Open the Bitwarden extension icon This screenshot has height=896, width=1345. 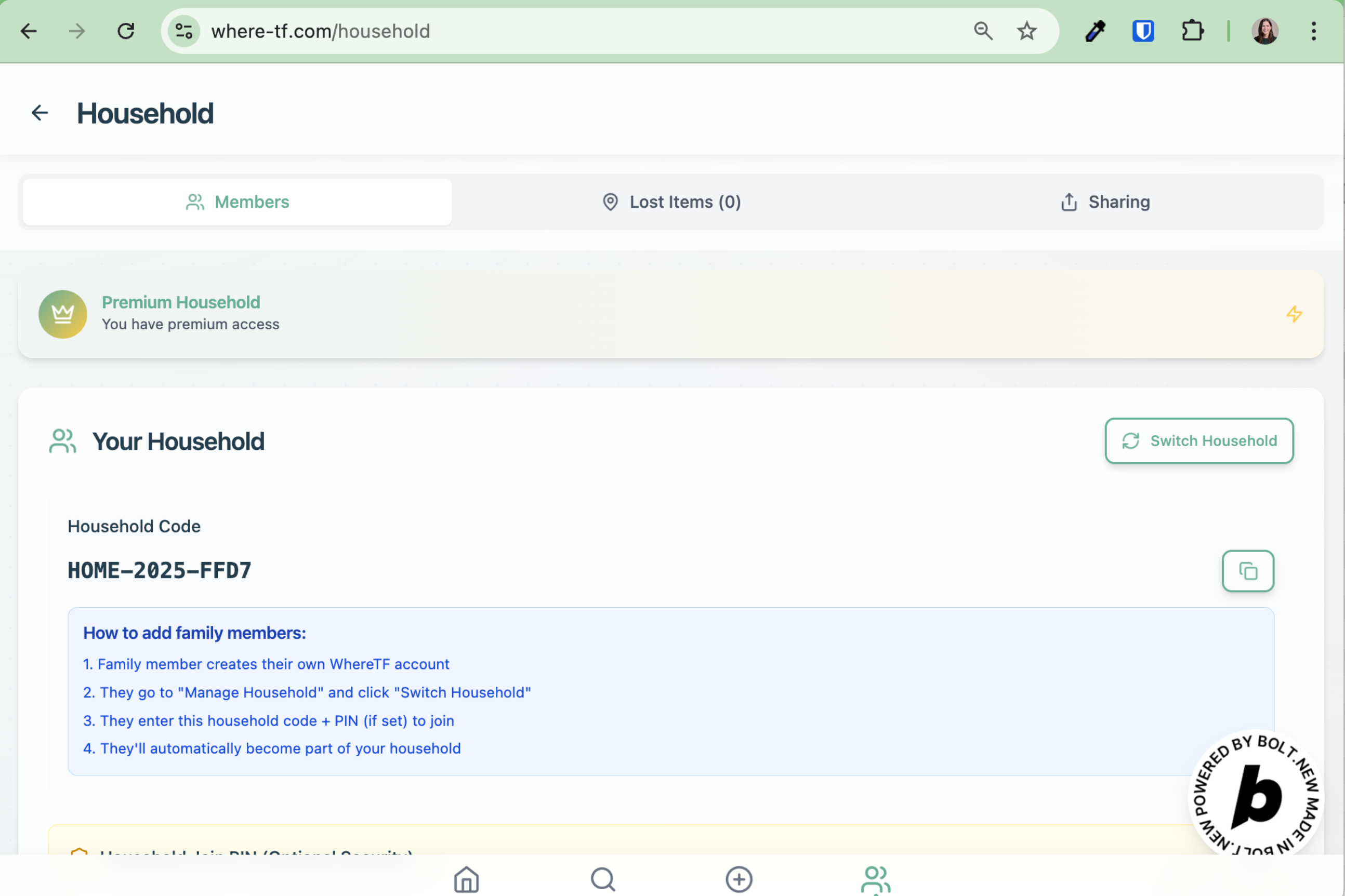click(x=1143, y=31)
